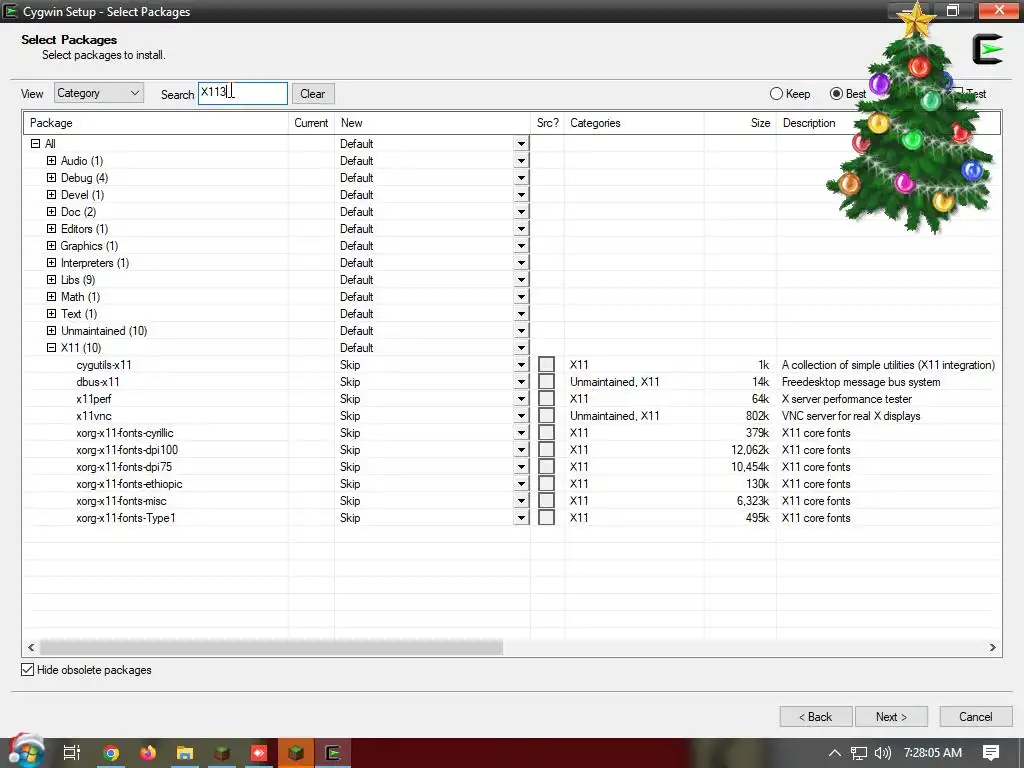1024x768 pixels.
Task: Open the Default dropdown for the All row
Action: tap(521, 144)
